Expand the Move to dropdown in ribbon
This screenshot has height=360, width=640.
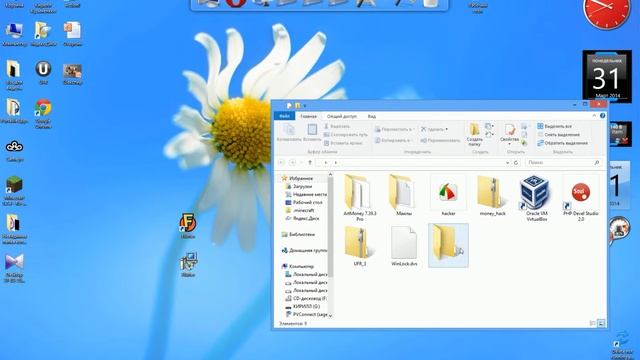tap(414, 129)
